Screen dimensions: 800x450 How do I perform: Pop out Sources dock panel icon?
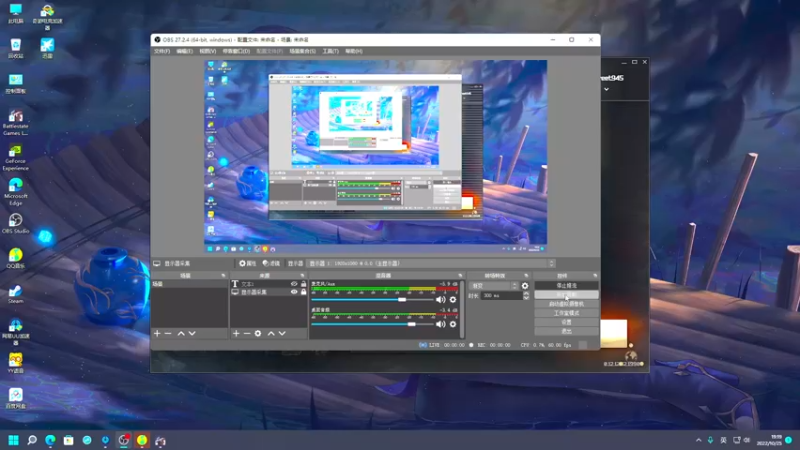303,276
